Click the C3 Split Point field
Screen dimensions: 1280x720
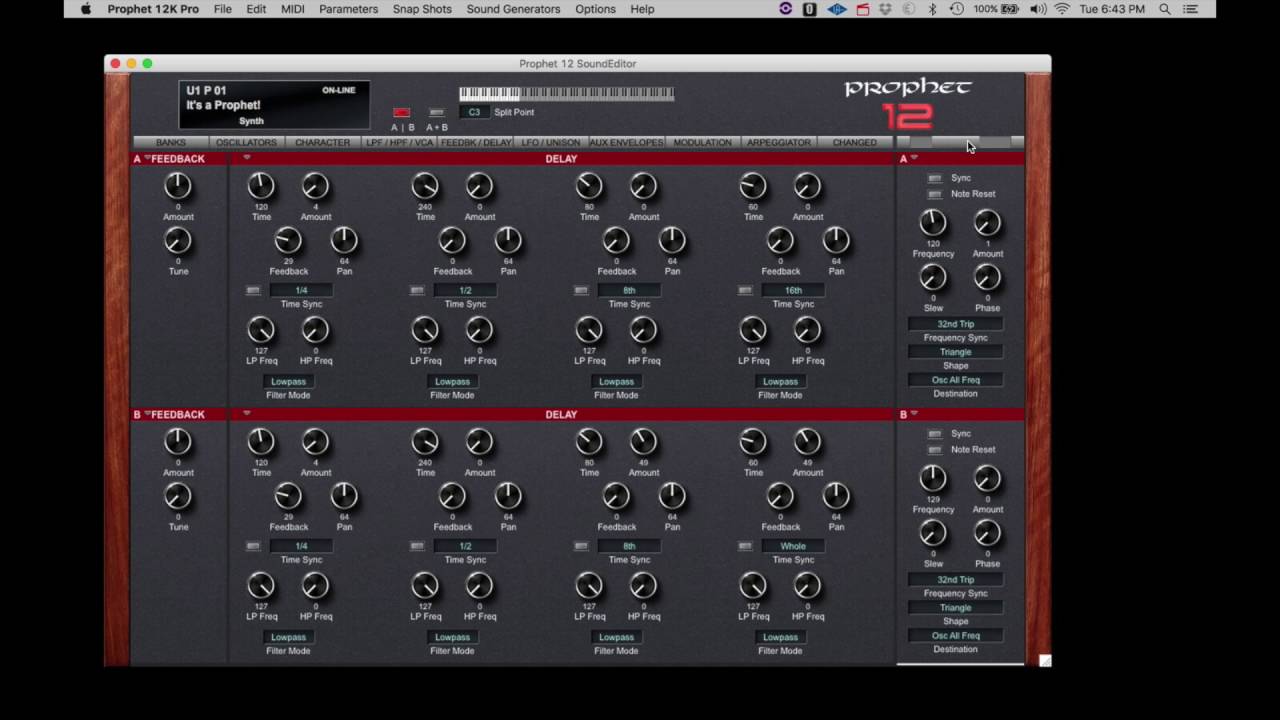474,113
